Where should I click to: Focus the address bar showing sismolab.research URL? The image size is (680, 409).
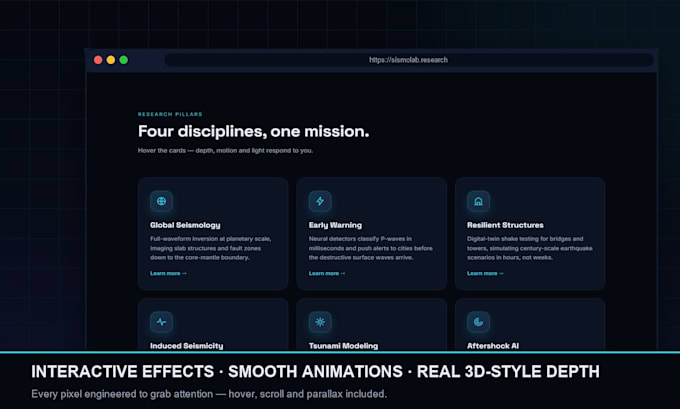click(409, 60)
